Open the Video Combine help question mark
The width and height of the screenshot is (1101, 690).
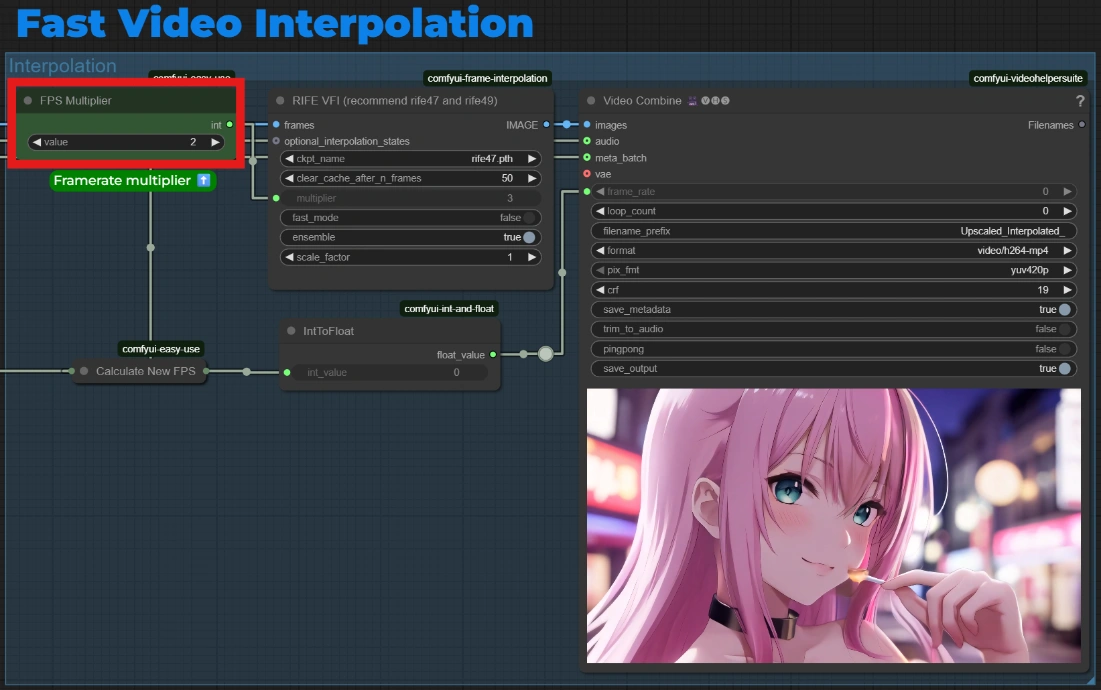1080,101
